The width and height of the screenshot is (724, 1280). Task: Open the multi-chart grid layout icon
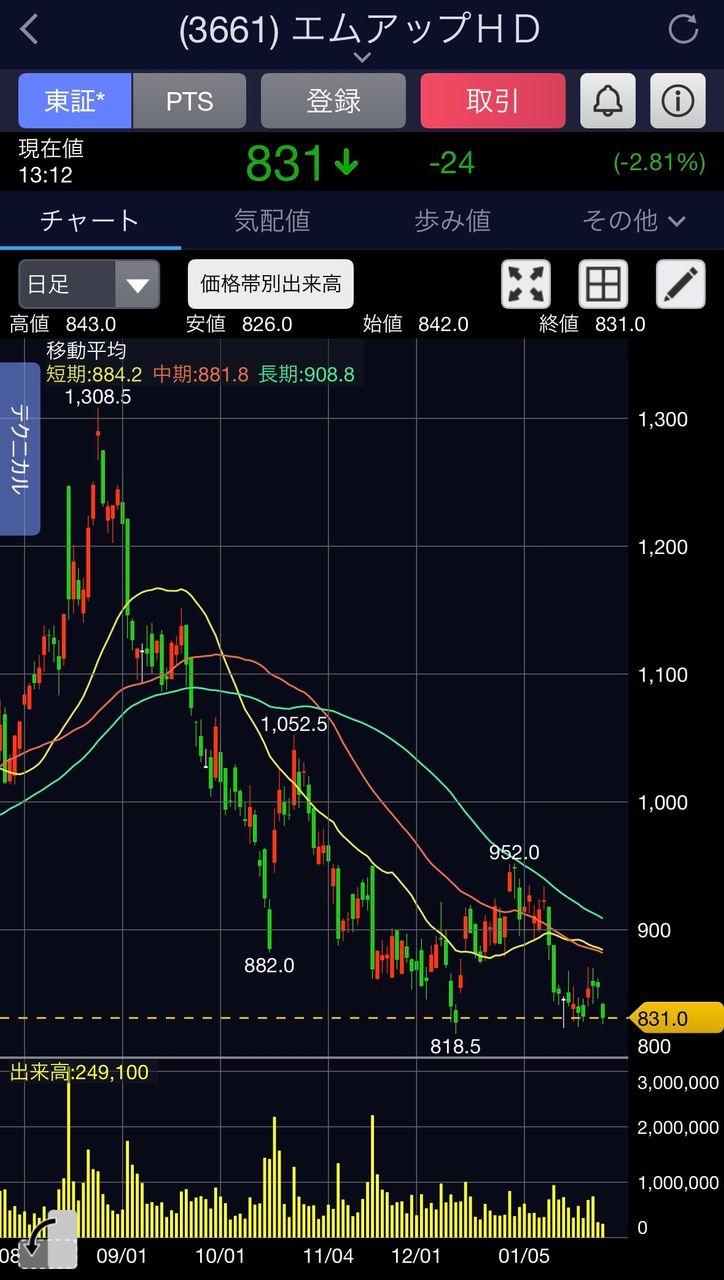pyautogui.click(x=603, y=284)
